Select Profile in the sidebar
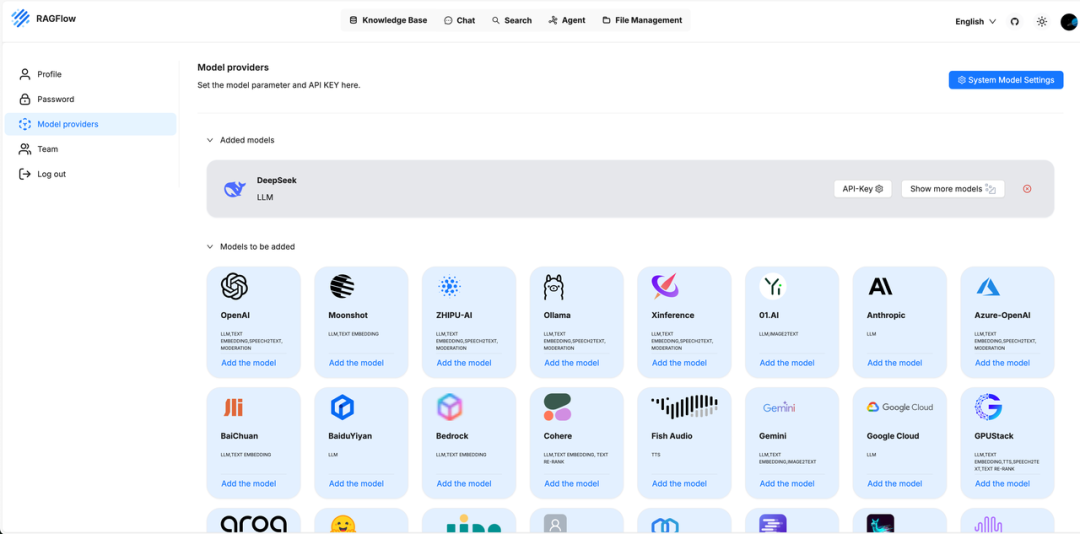This screenshot has width=1080, height=534. [90, 74]
